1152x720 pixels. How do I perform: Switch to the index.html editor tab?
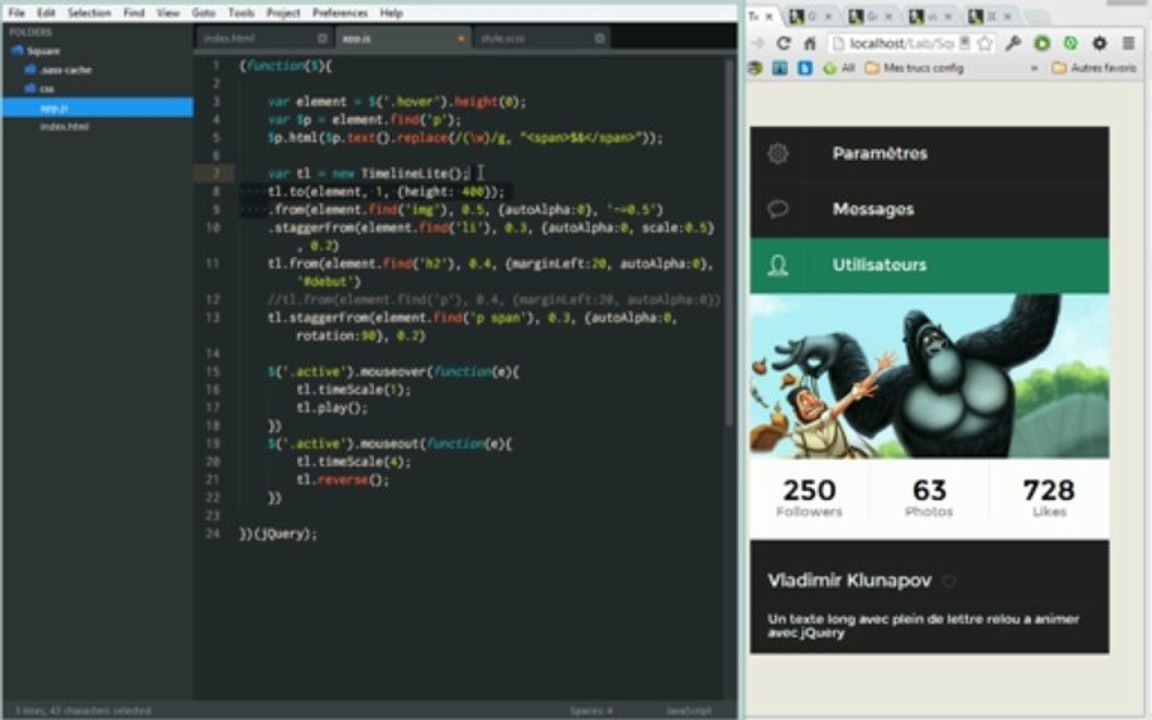click(264, 37)
